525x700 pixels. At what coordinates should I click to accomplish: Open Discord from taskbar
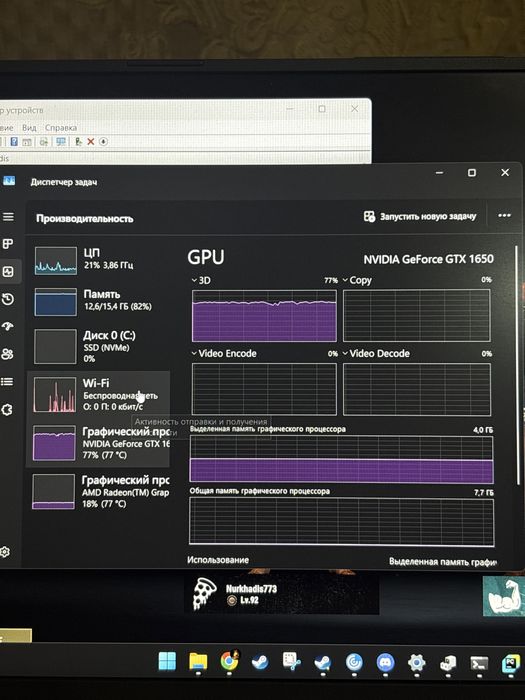click(x=385, y=662)
